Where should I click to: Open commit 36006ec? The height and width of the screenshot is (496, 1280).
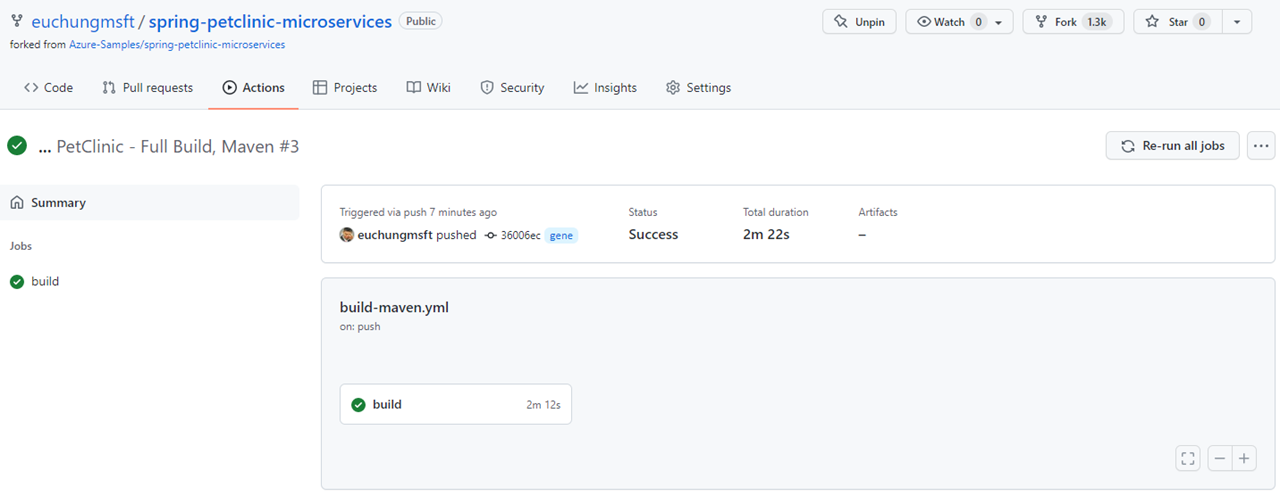click(x=520, y=235)
